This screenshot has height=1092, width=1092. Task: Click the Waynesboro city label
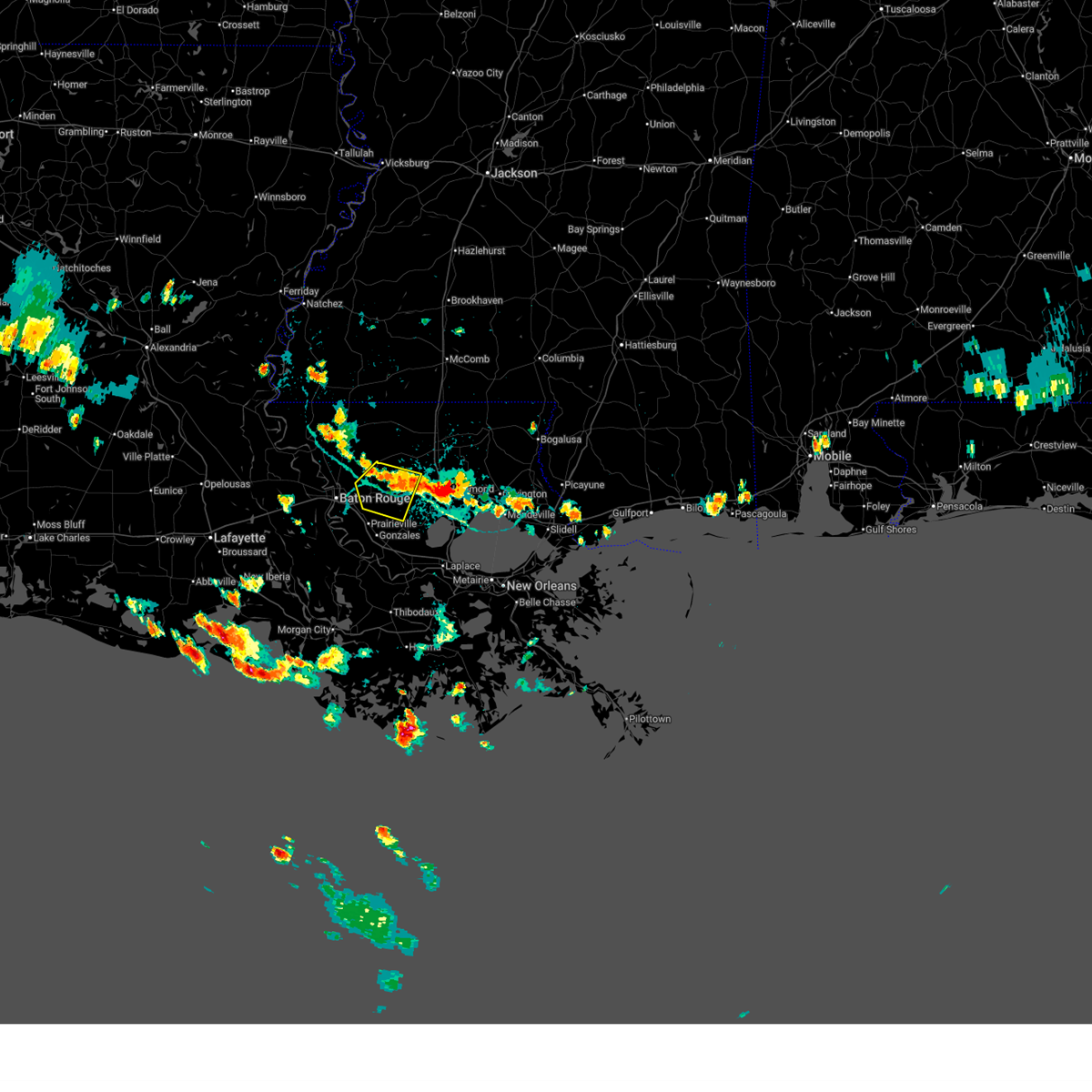point(748,283)
